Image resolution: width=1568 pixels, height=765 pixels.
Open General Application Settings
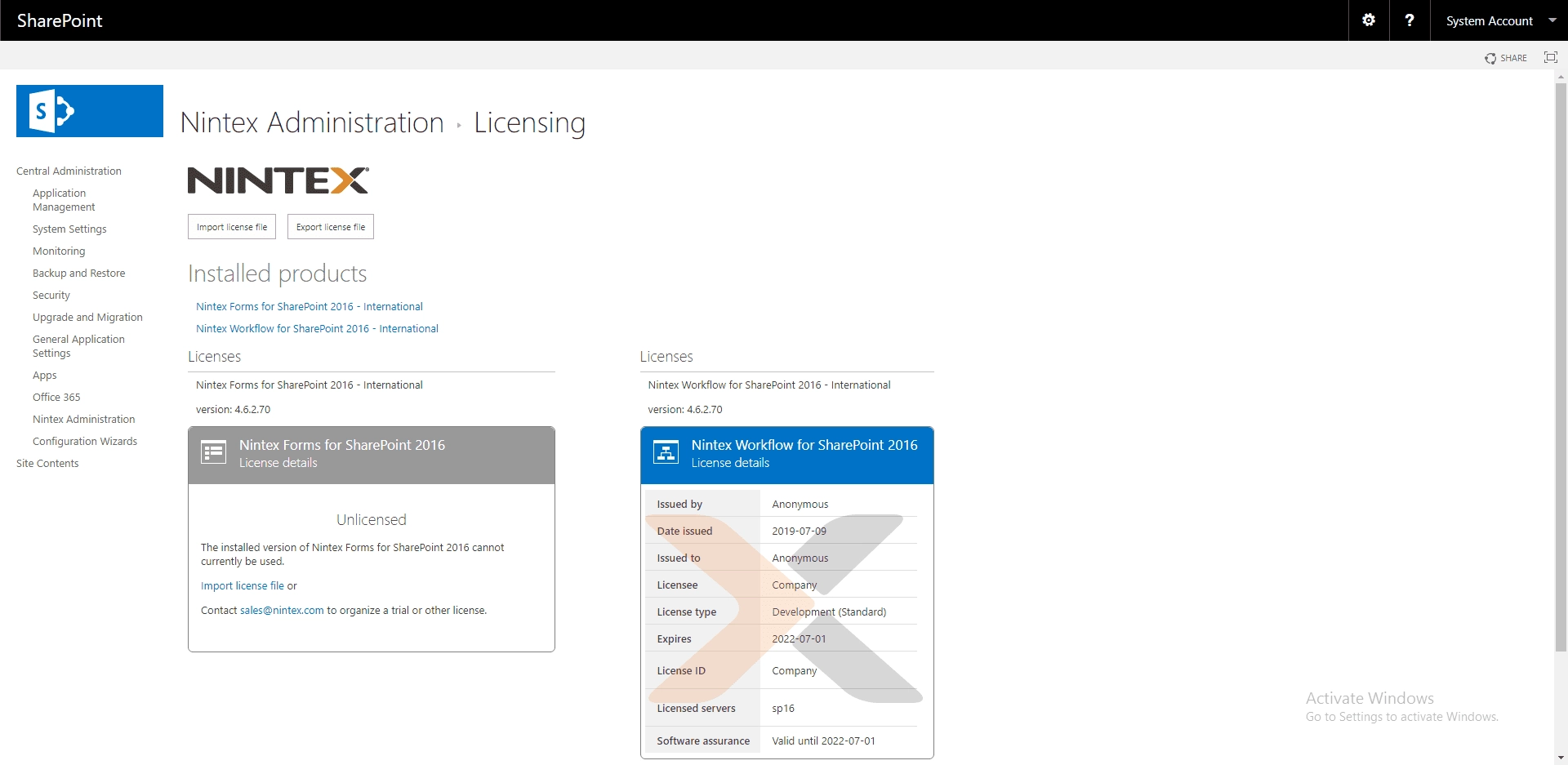[x=78, y=346]
